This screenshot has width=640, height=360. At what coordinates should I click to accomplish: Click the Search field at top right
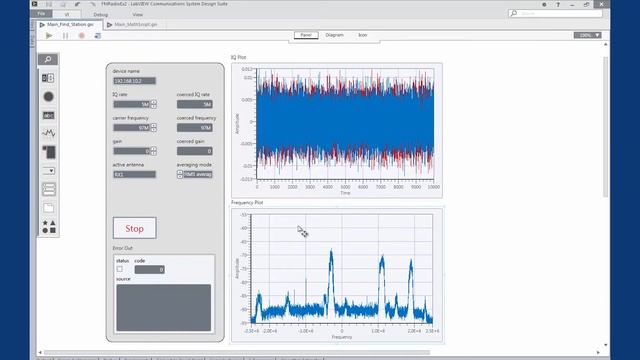(x=556, y=13)
